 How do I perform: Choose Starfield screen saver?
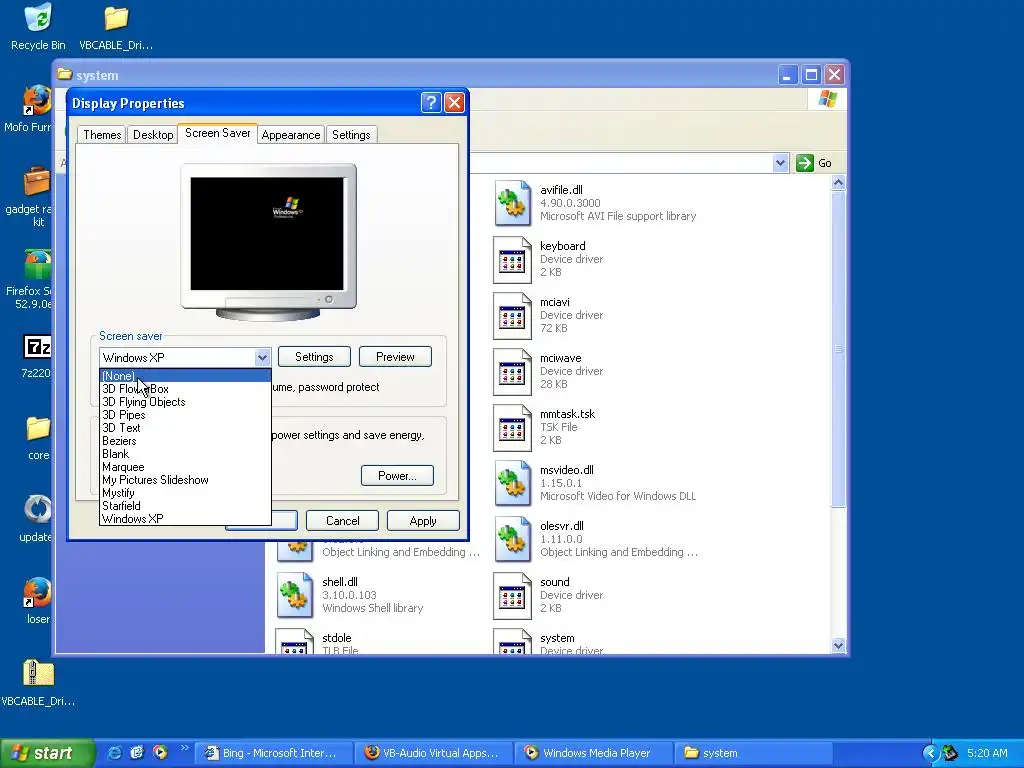click(x=185, y=505)
